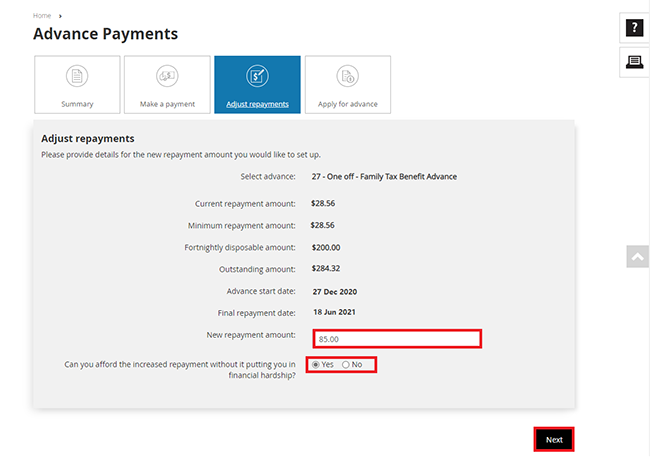Click the Advance Payments page heading
This screenshot has height=460, width=650.
point(106,34)
